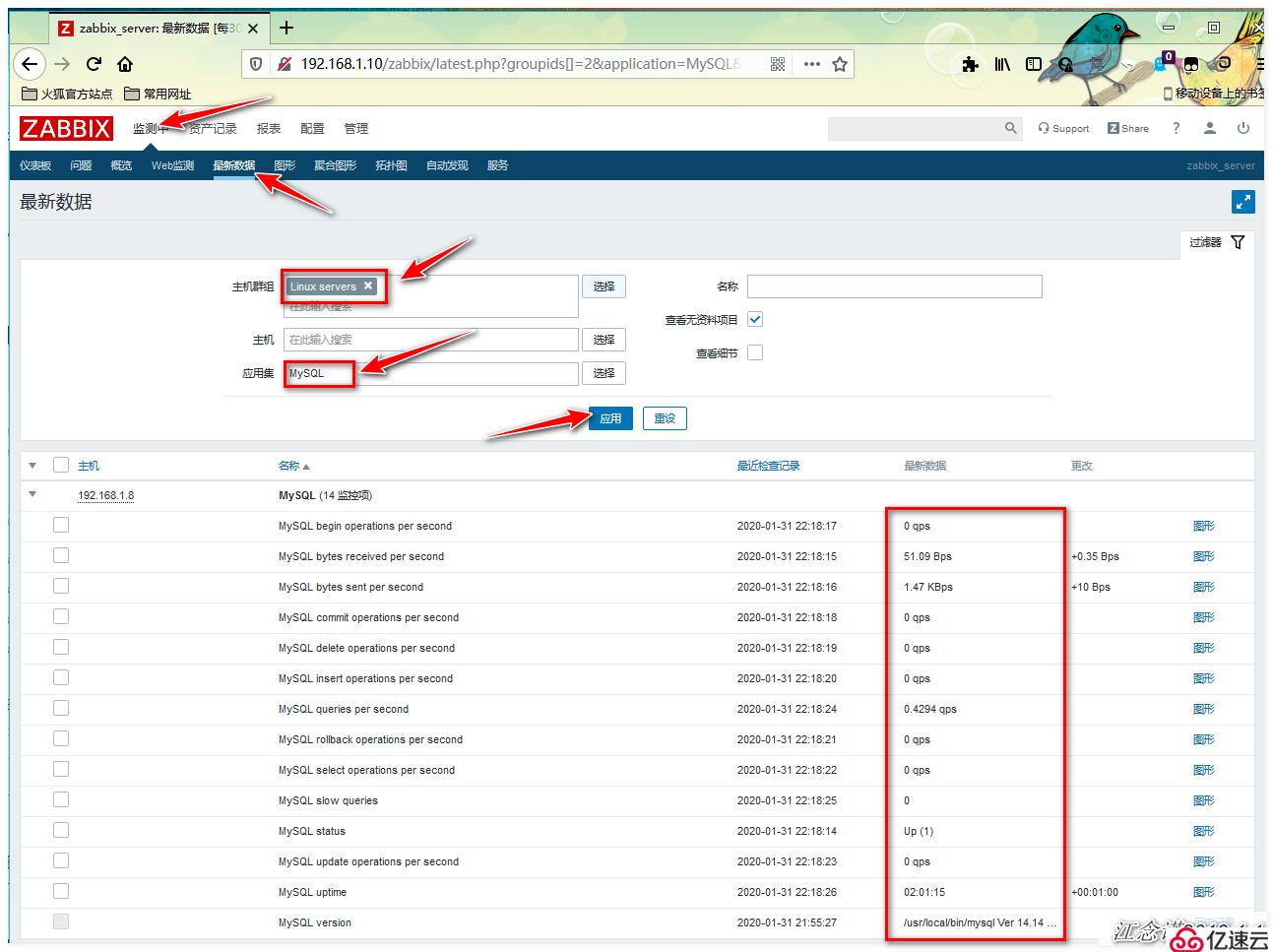Viewport: 1273px width, 952px height.
Task: Open the 报表 menu
Action: (269, 129)
